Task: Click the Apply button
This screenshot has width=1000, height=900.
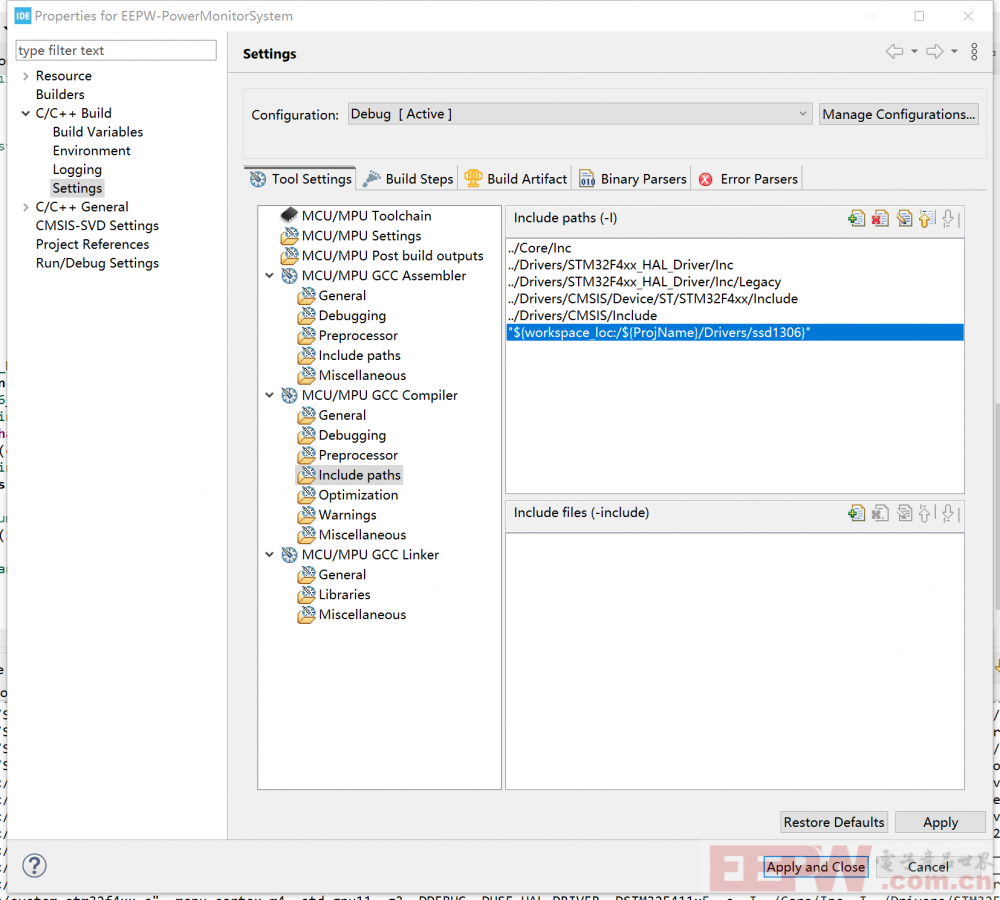Action: 940,822
